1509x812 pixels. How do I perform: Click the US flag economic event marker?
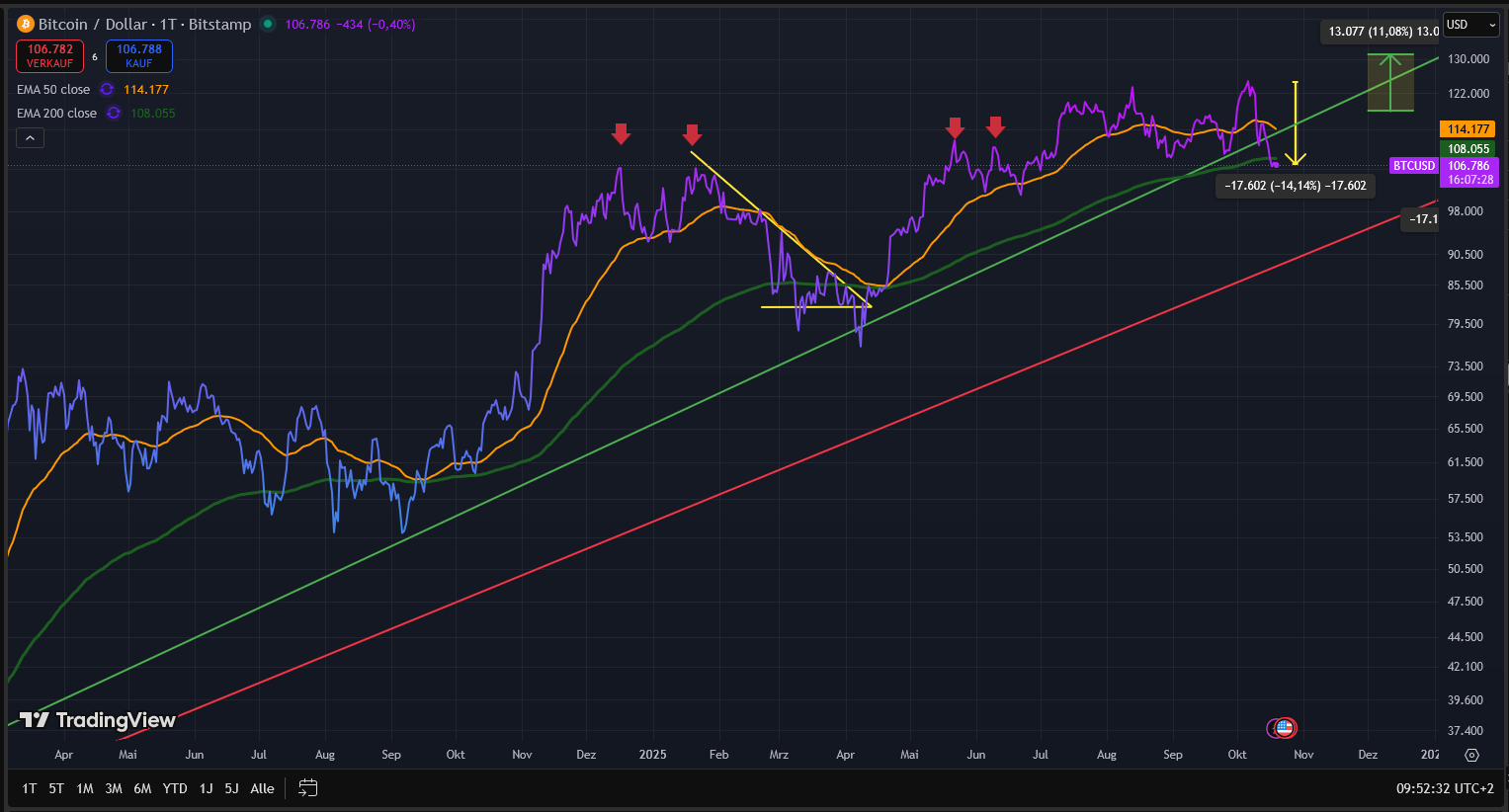pos(1285,728)
